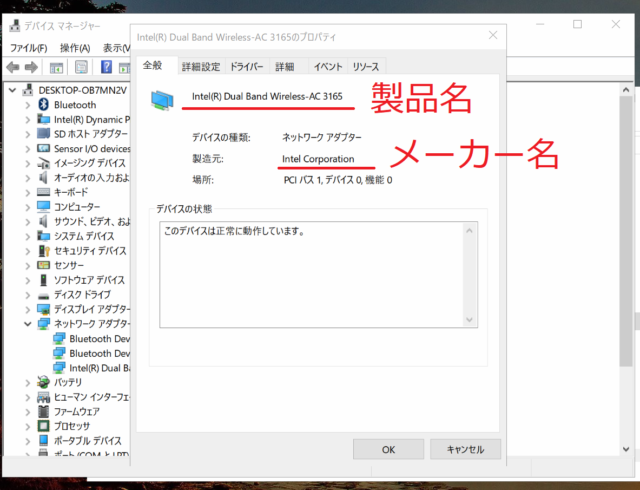Switch to the ドライバー tab

point(247,67)
